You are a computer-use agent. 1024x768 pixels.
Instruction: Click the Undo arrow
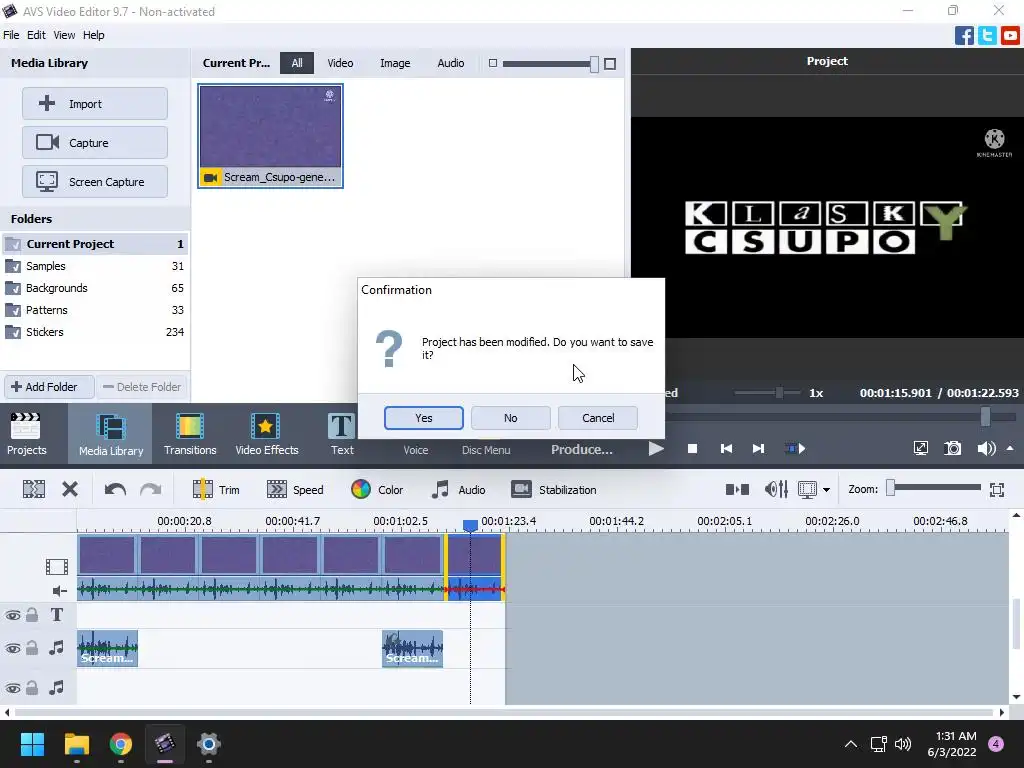pos(115,489)
